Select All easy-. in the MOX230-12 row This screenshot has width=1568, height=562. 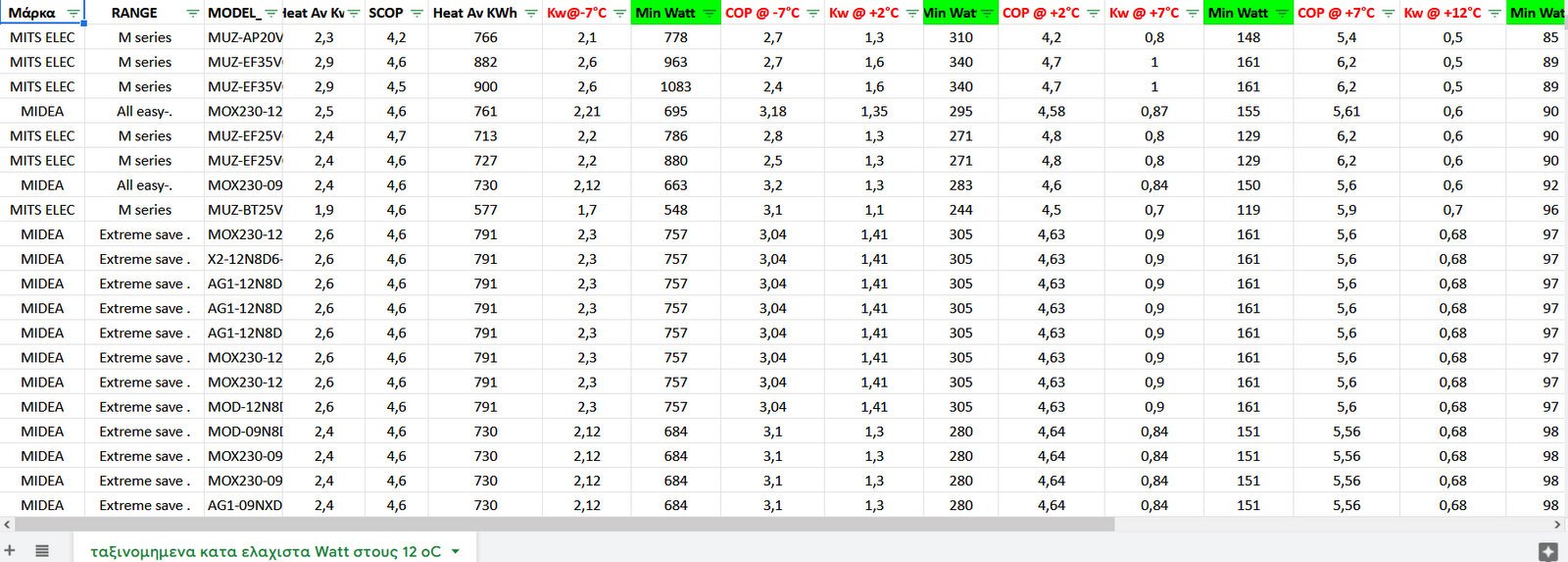[x=144, y=112]
